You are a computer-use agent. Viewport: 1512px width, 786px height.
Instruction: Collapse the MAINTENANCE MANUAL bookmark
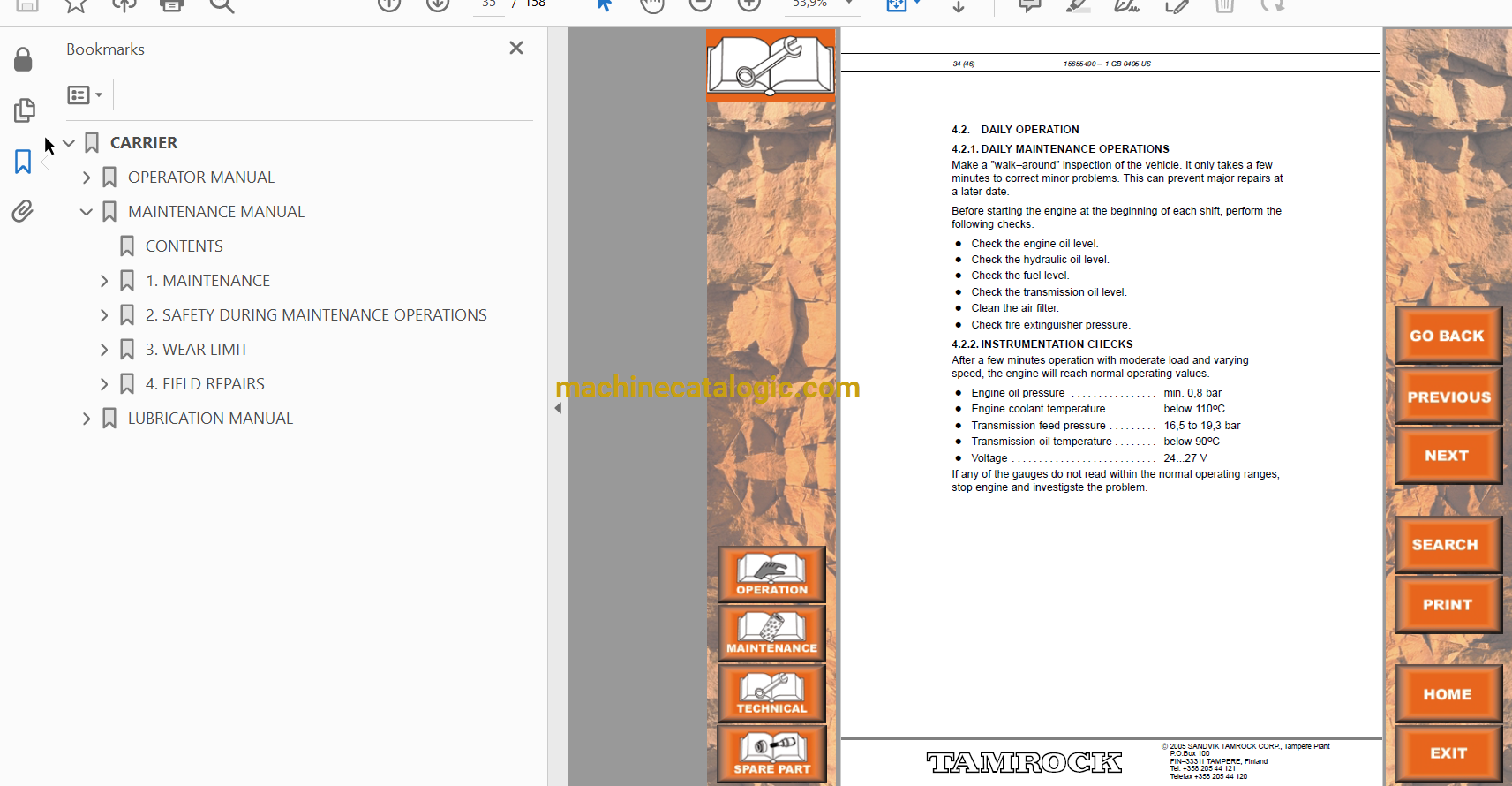87,212
